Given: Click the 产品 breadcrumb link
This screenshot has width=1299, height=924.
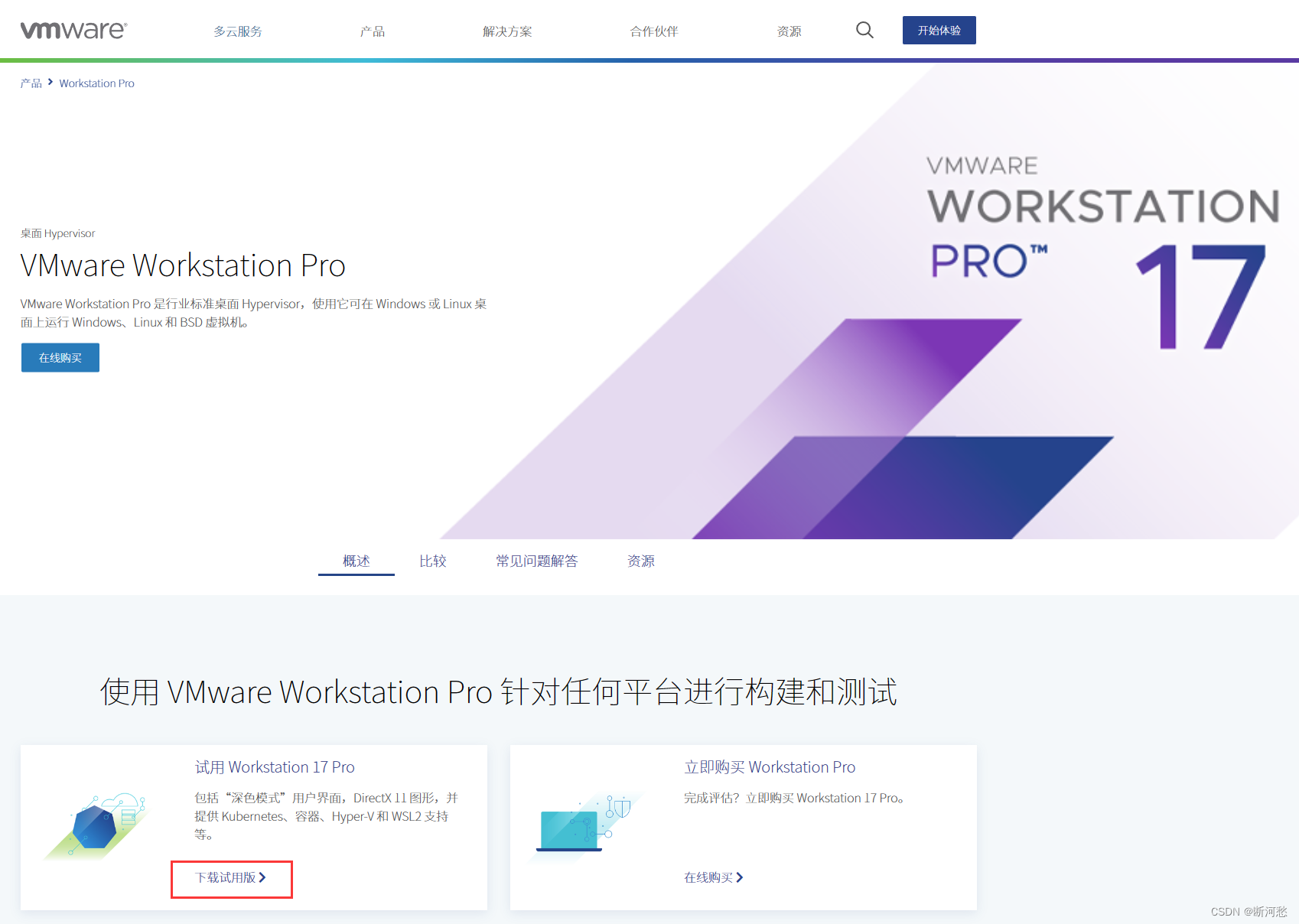Looking at the screenshot, I should (x=30, y=83).
